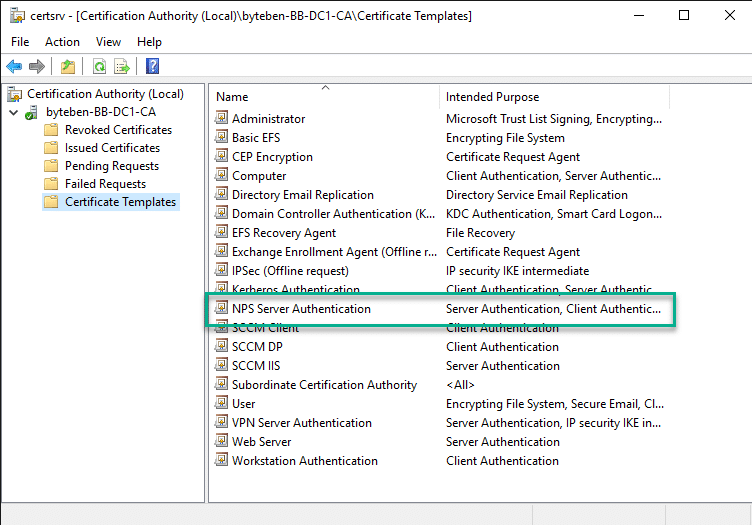
Task: Open the View menu
Action: pyautogui.click(x=108, y=42)
